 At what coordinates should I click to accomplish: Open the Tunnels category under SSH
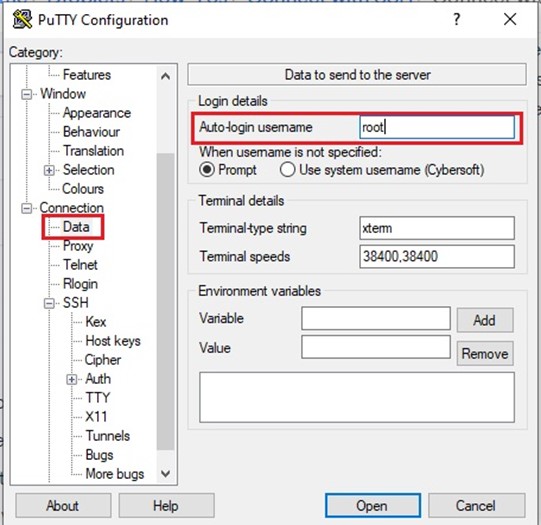tap(108, 436)
